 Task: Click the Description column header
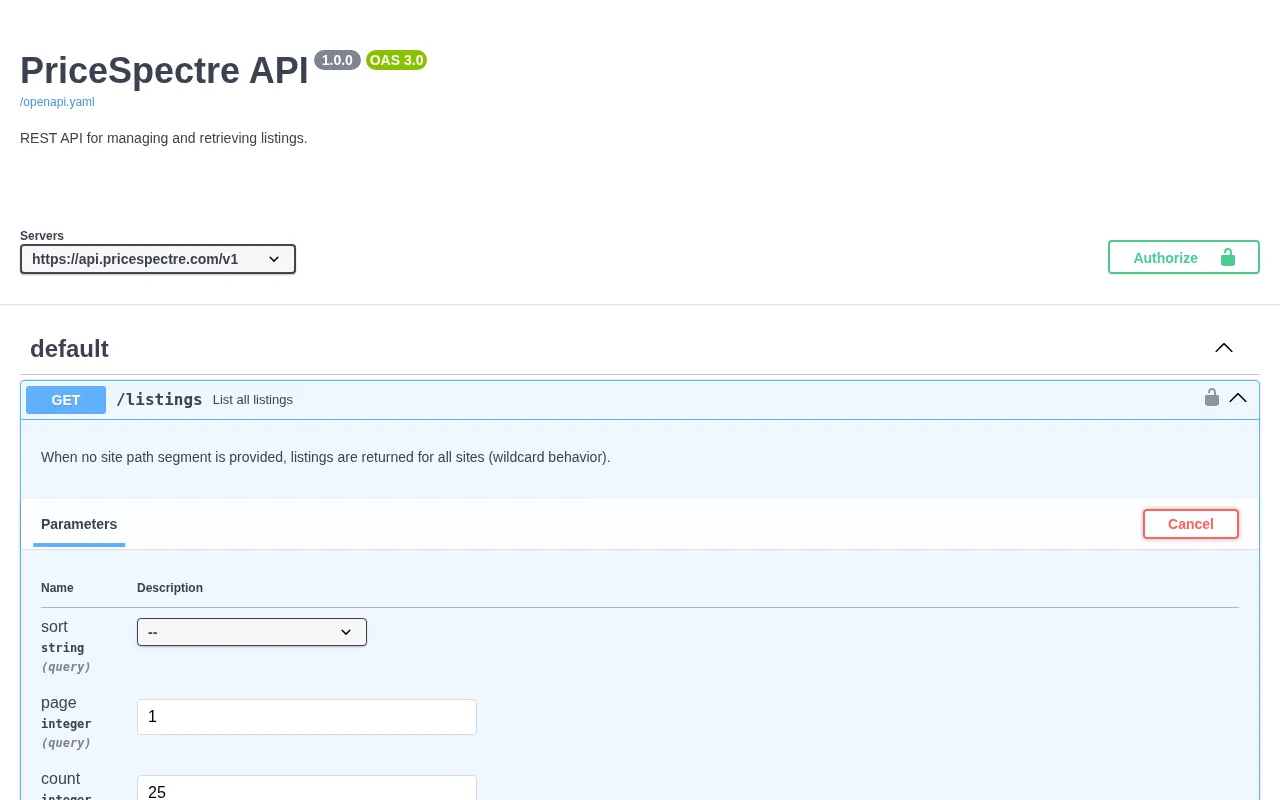point(170,588)
